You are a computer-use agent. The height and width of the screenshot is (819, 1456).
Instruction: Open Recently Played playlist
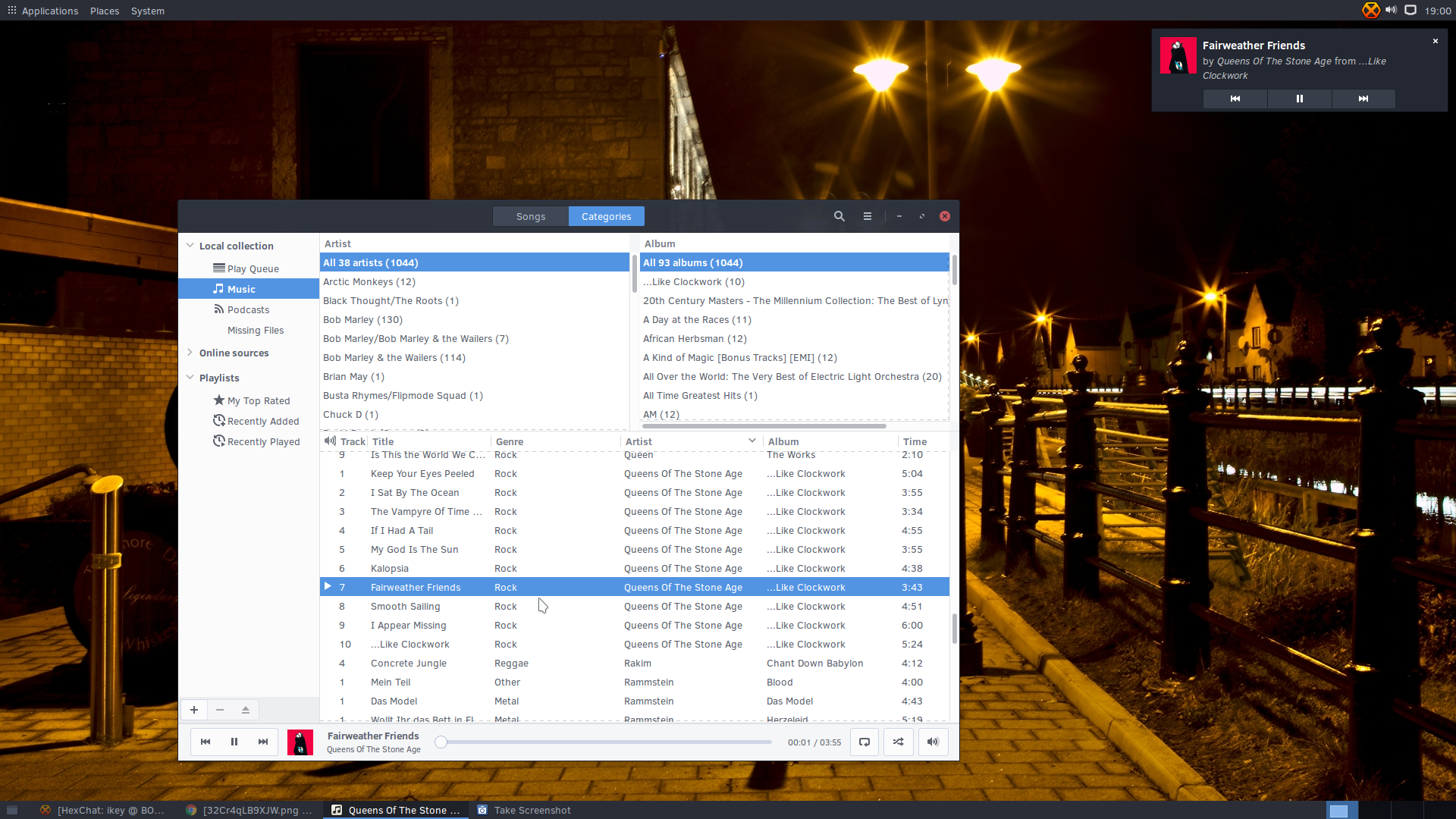pos(249,441)
